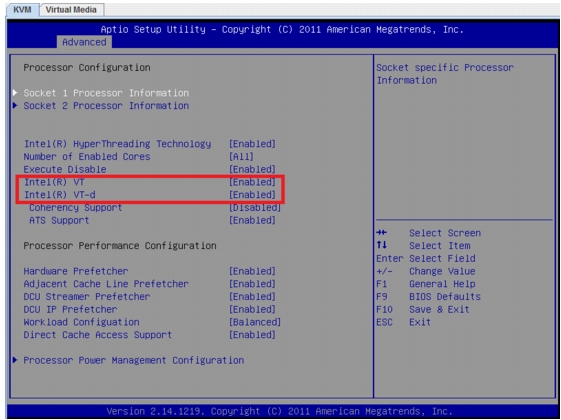Viewport: 561px width, 420px height.
Task: Change the Enabled Cores [All] value
Action: pos(241,157)
